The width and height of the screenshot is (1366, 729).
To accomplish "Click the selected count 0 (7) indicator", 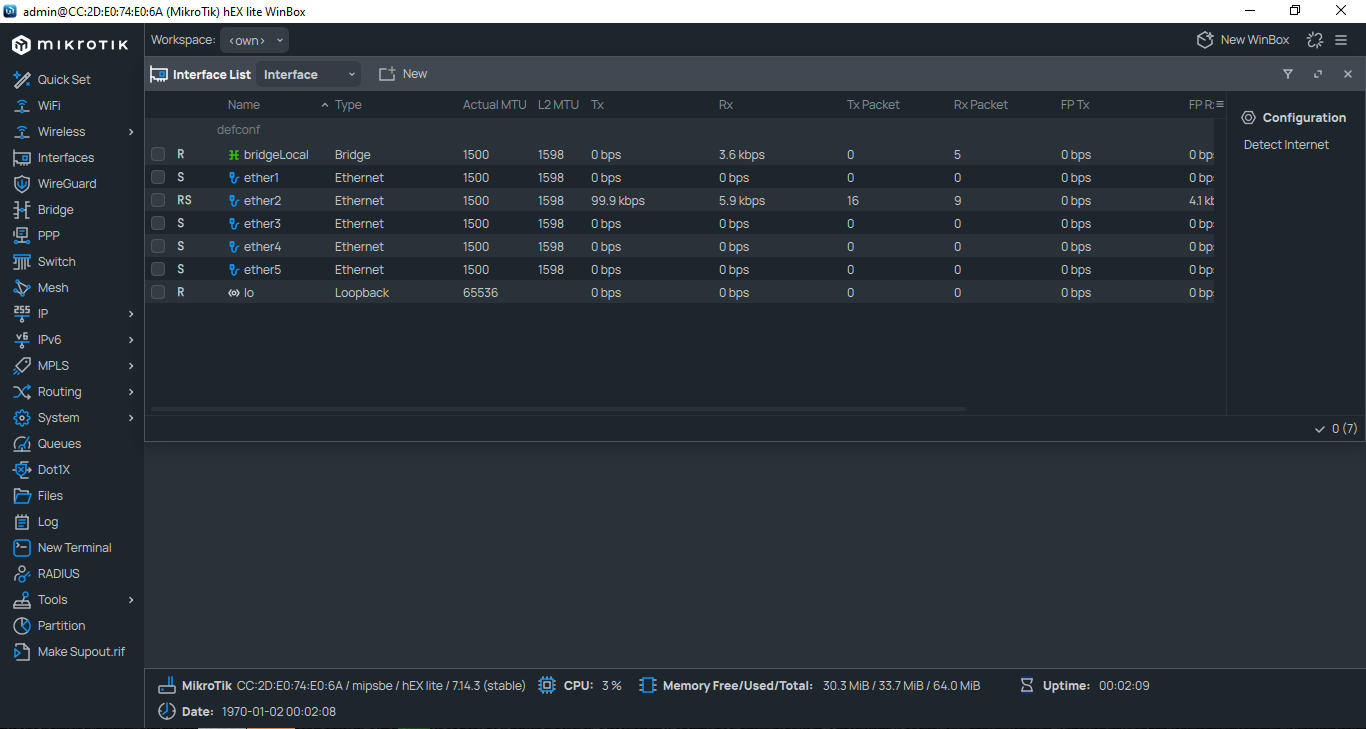I will 1336,429.
